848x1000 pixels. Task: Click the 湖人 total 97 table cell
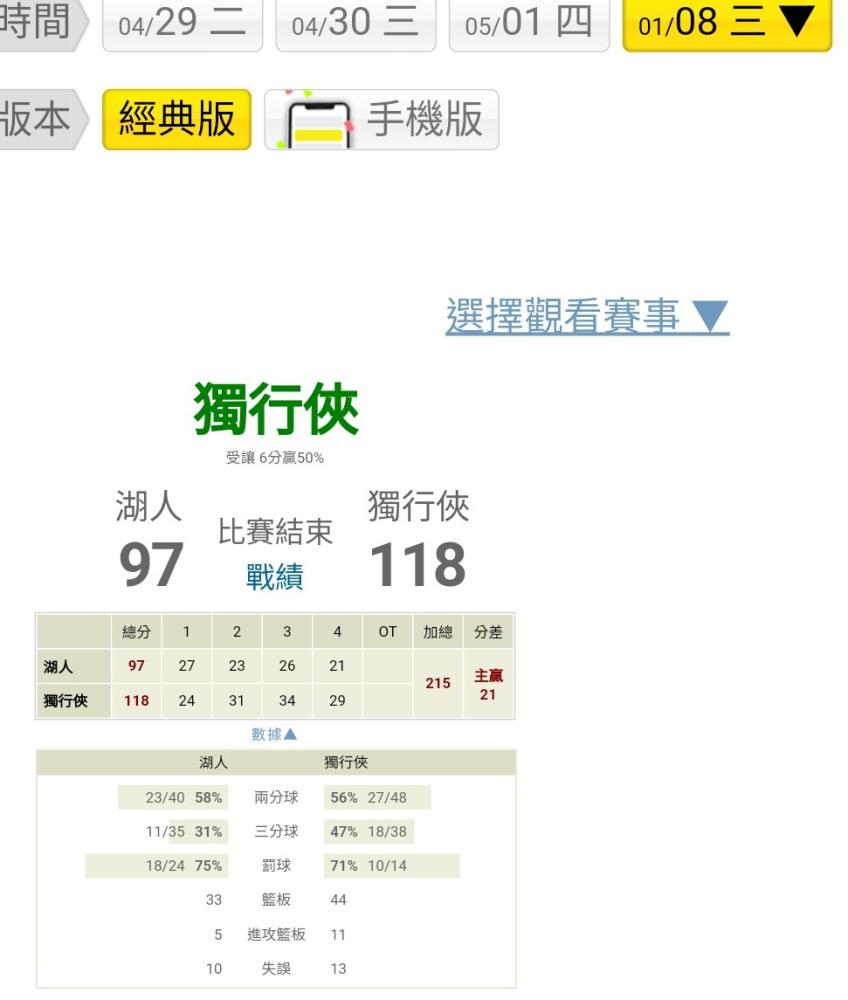[x=136, y=666]
